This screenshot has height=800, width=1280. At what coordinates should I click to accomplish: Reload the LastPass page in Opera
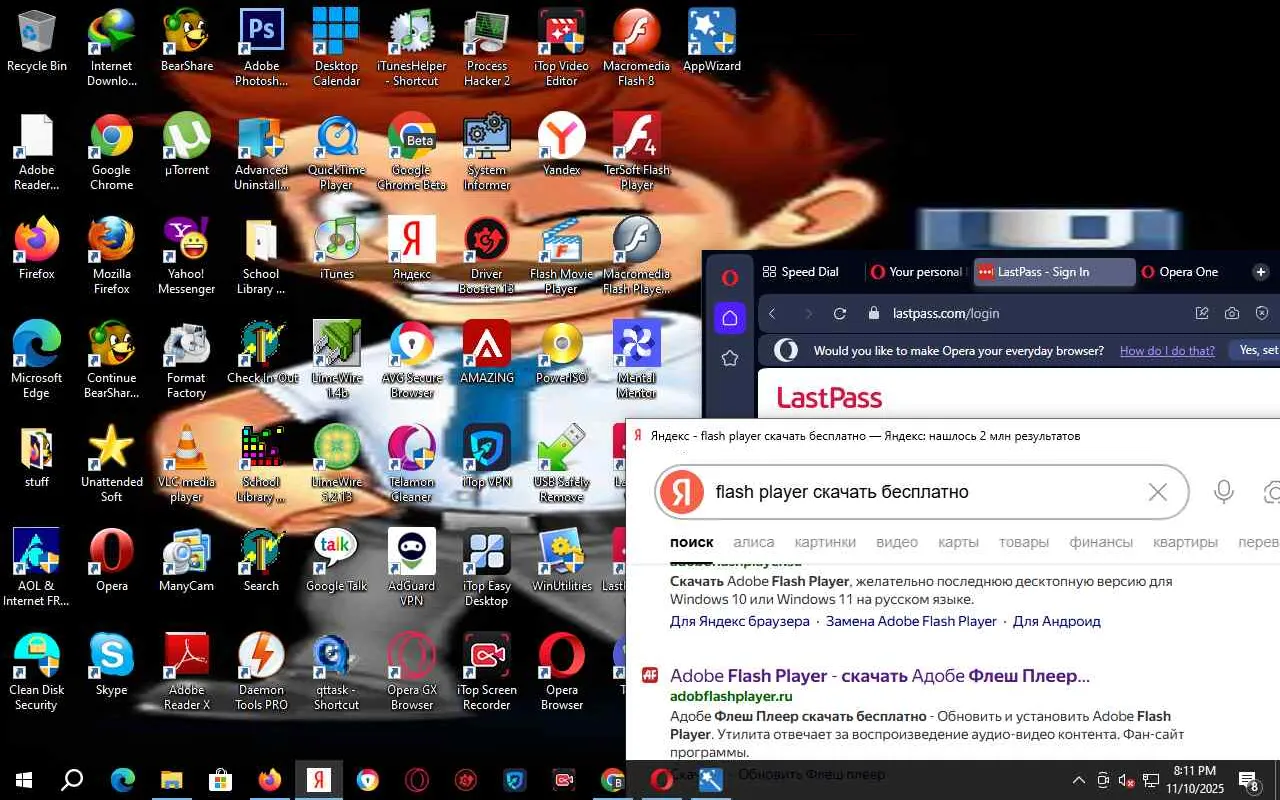pos(840,314)
